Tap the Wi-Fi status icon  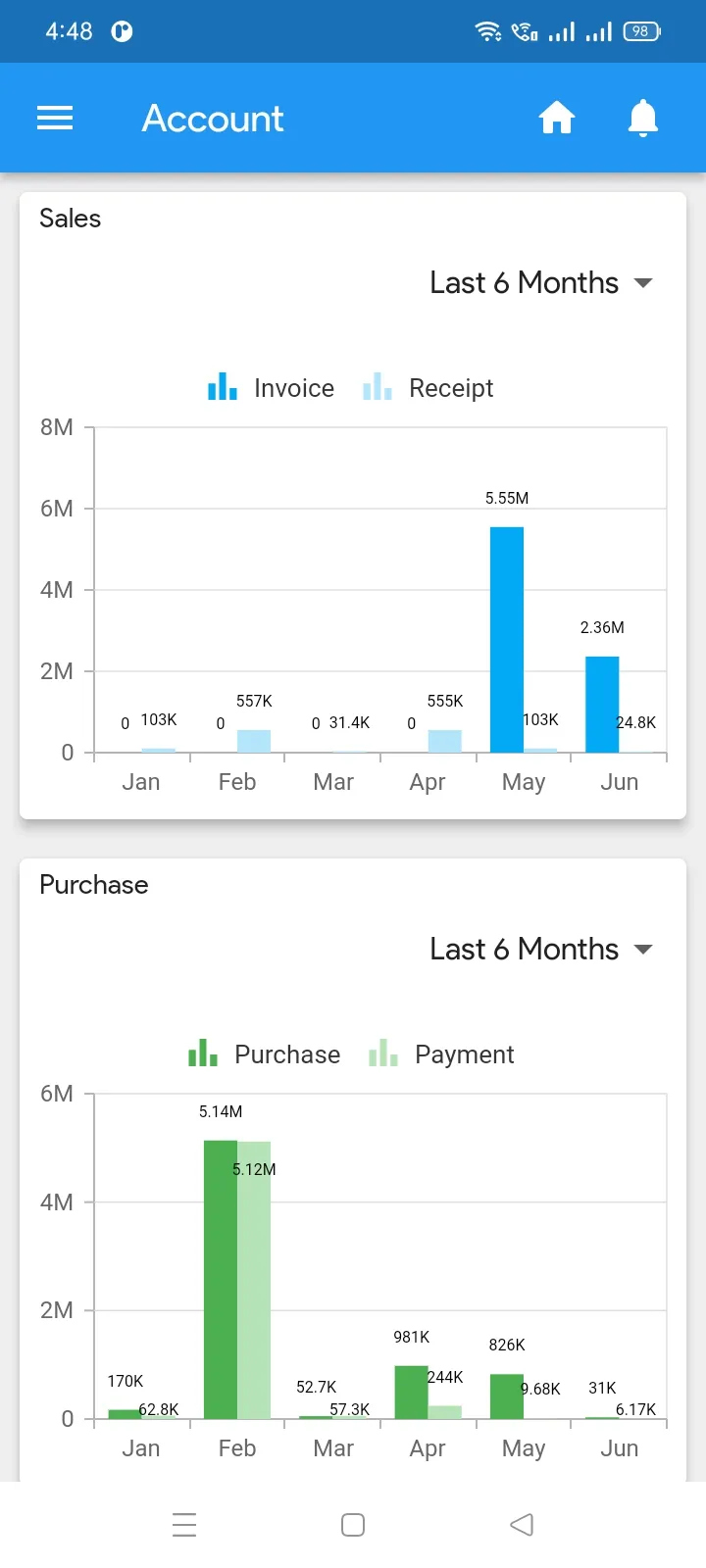pos(488,31)
